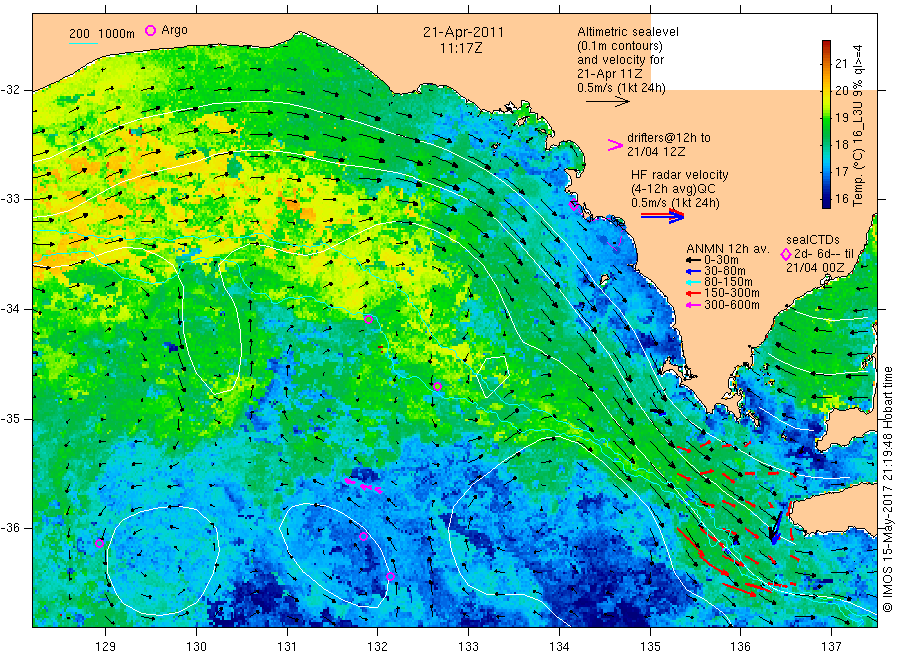Click the temperature color bar scale
900x660 pixels.
pyautogui.click(x=826, y=124)
